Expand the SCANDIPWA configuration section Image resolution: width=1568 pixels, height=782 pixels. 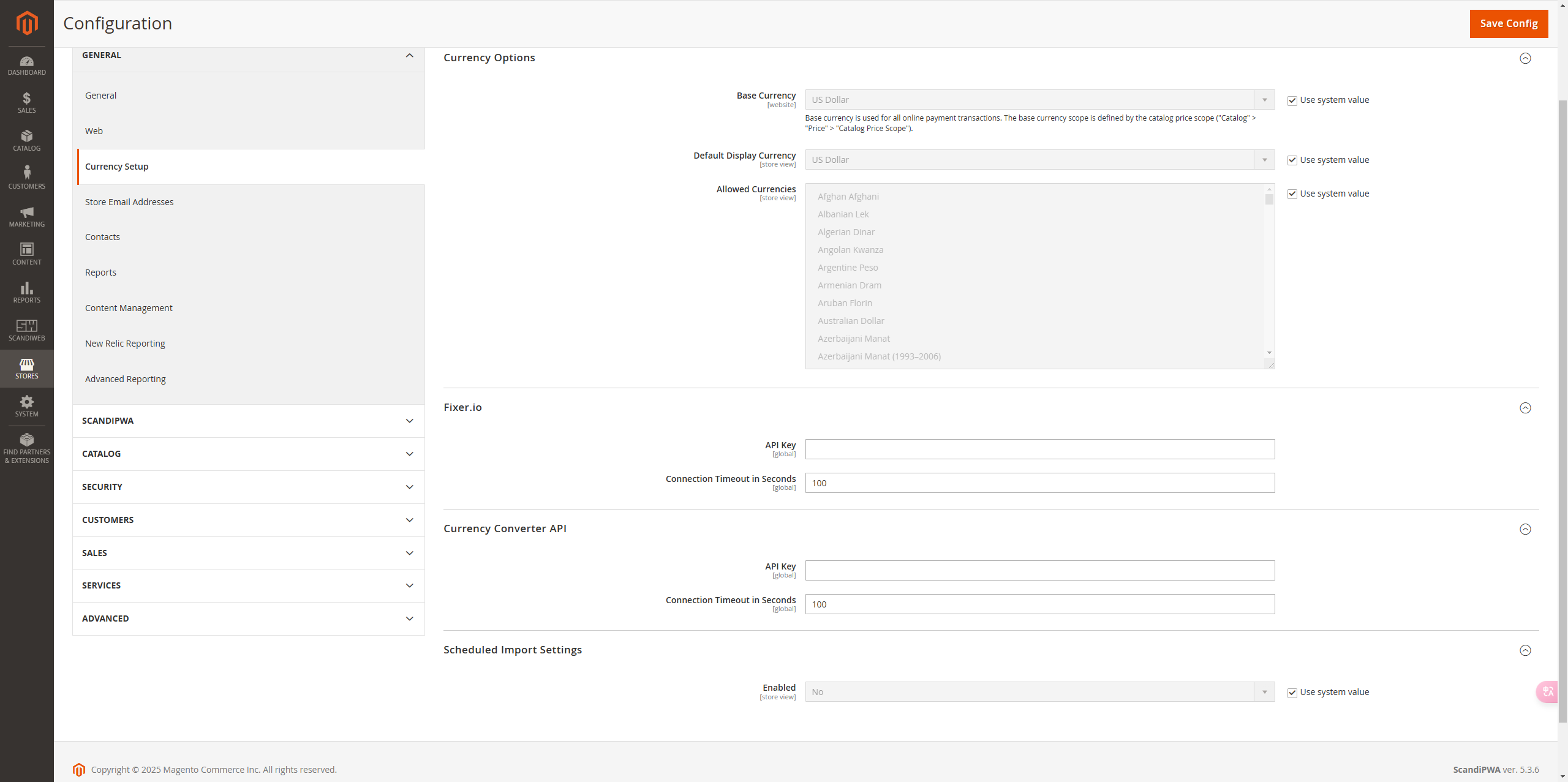248,421
